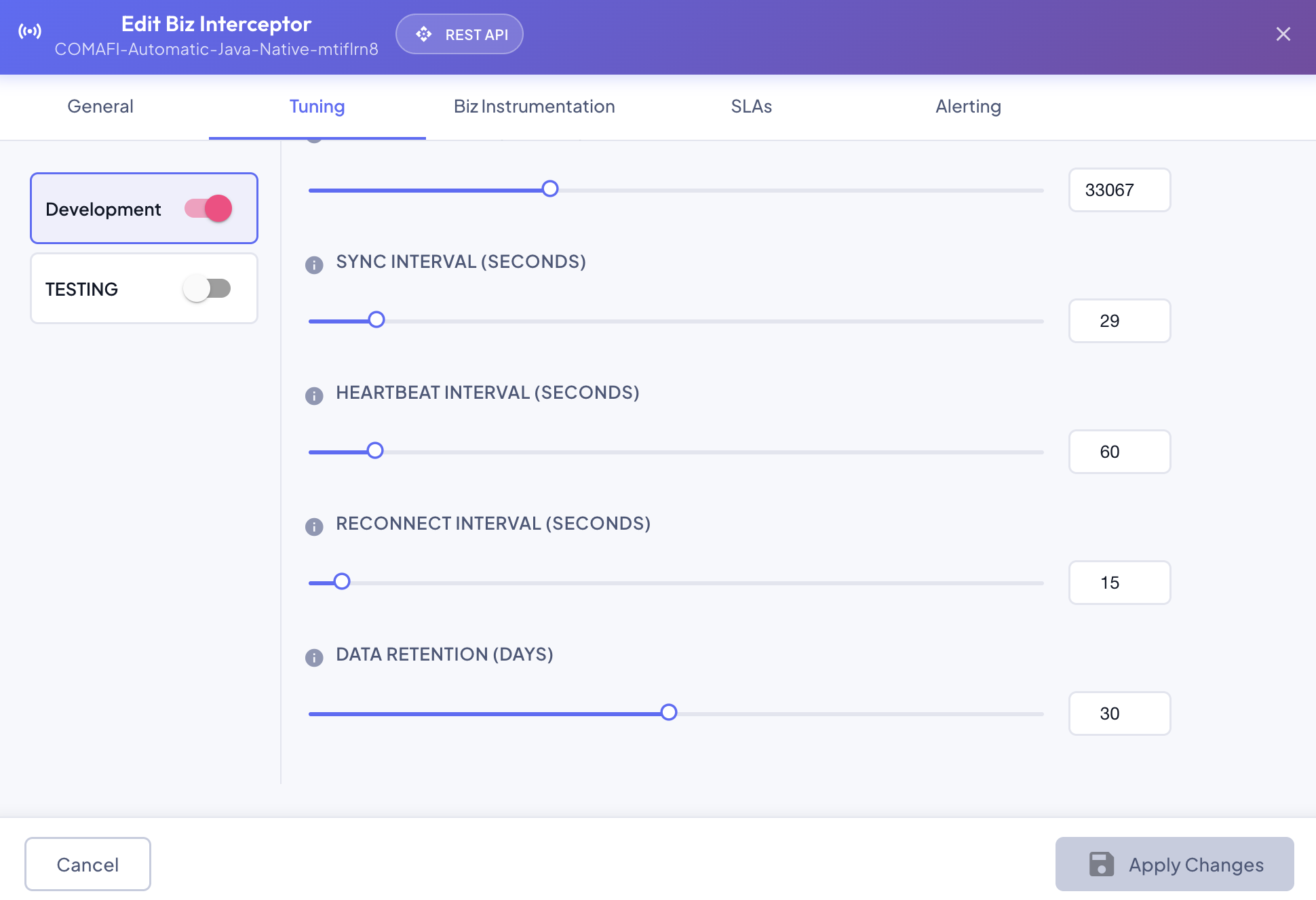1316x900 pixels.
Task: Go to the Alerting tab
Action: 968,106
